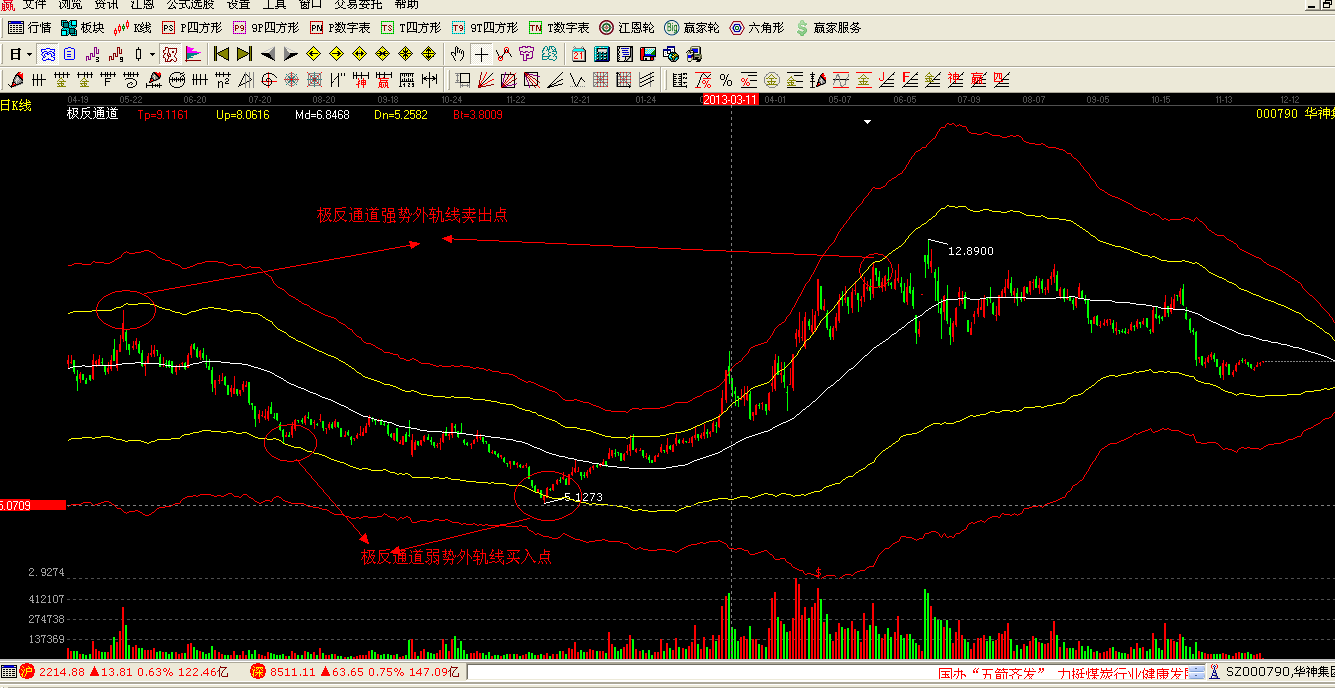The image size is (1335, 688).
Task: Jump to first bar with skip-to-start icon
Action: (x=221, y=54)
